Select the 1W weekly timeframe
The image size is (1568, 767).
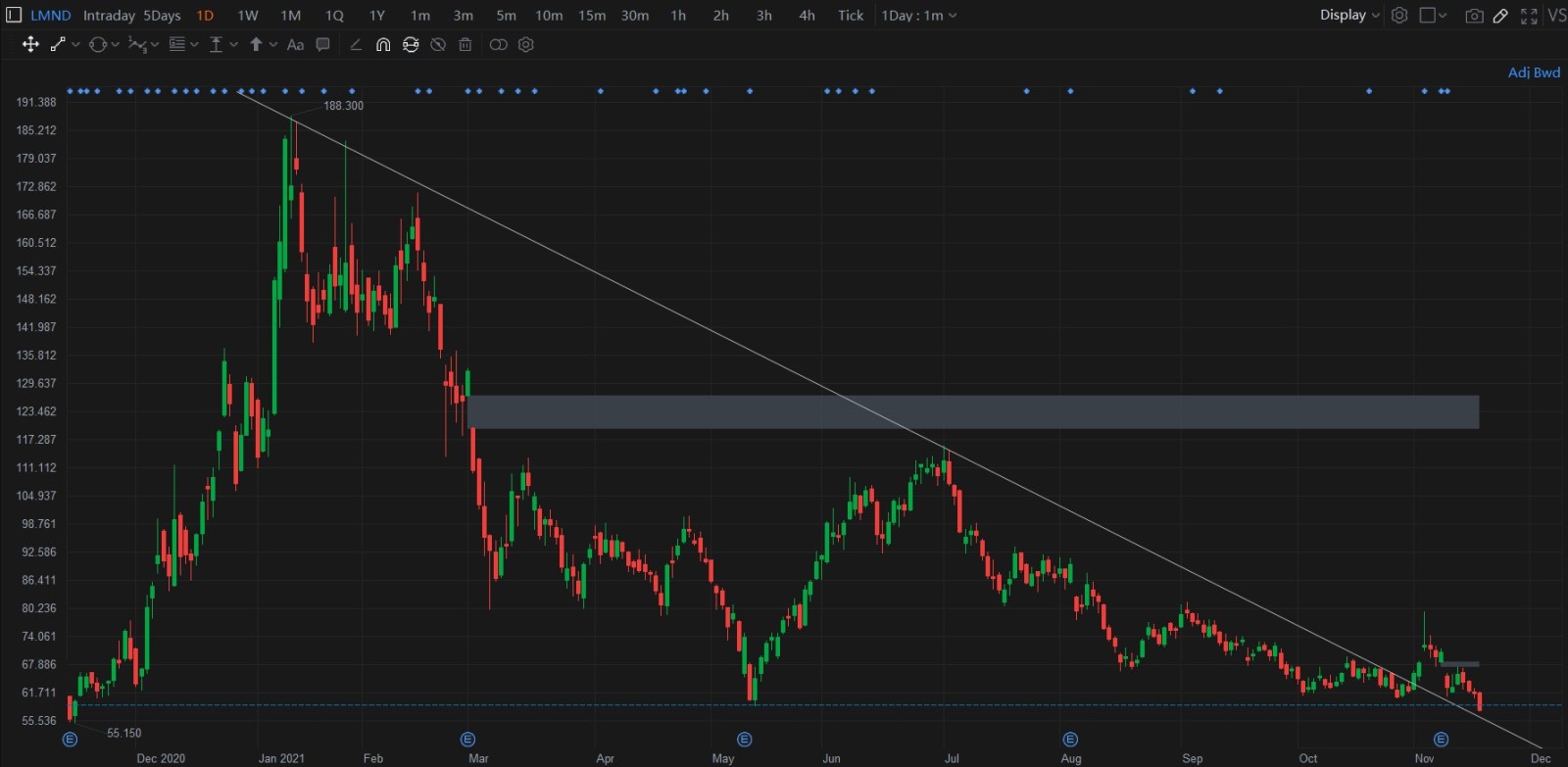tap(248, 16)
